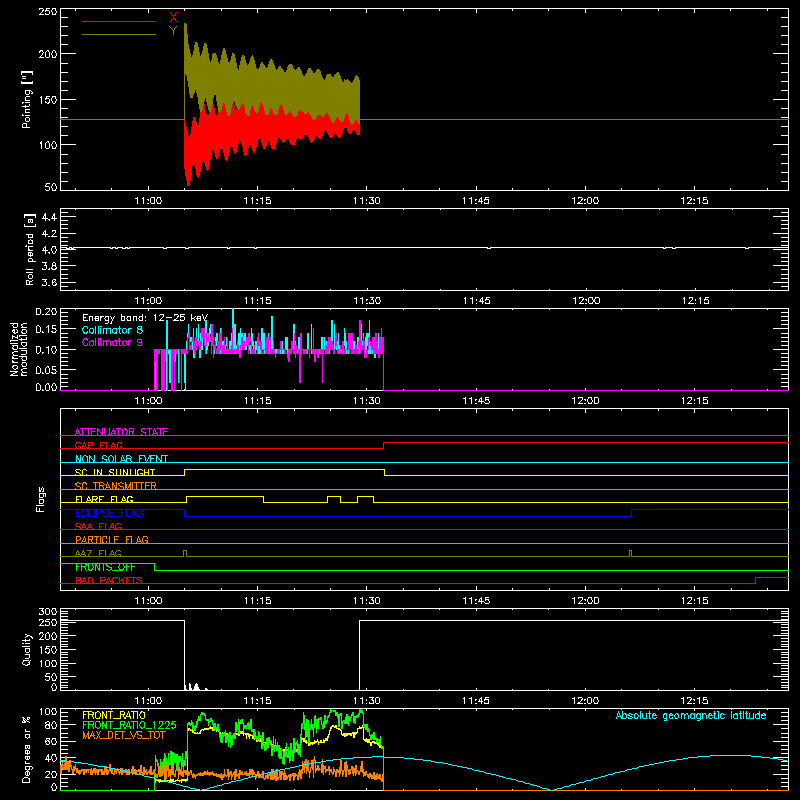This screenshot has height=800, width=800.
Task: Select the SAA_FLAG label
Action: tap(98, 526)
